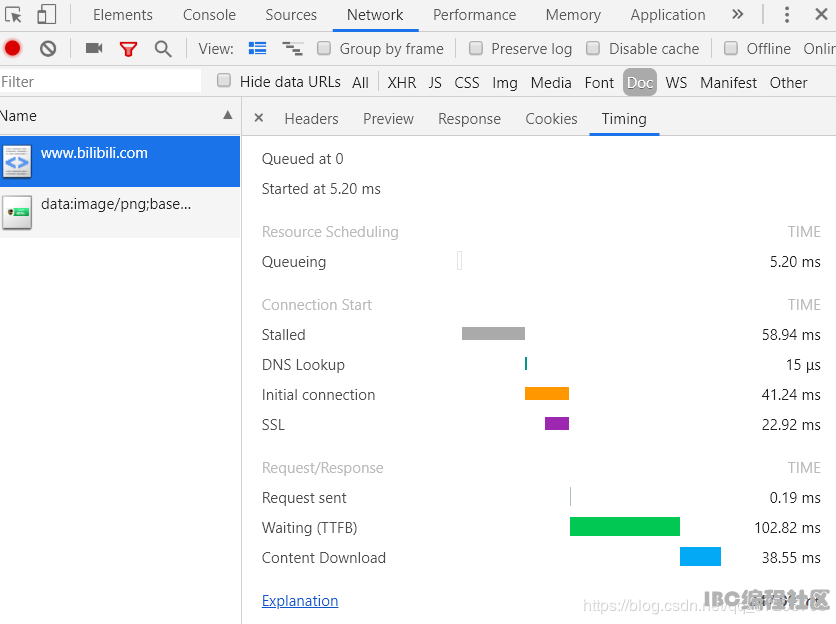This screenshot has width=836, height=624.
Task: Stop recording with the red record button
Action: (12, 49)
